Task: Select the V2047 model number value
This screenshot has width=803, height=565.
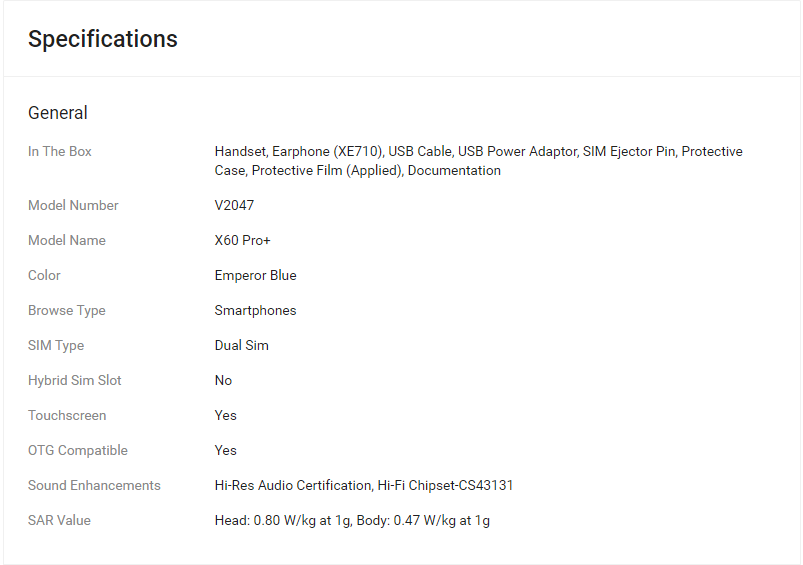Action: (x=234, y=205)
